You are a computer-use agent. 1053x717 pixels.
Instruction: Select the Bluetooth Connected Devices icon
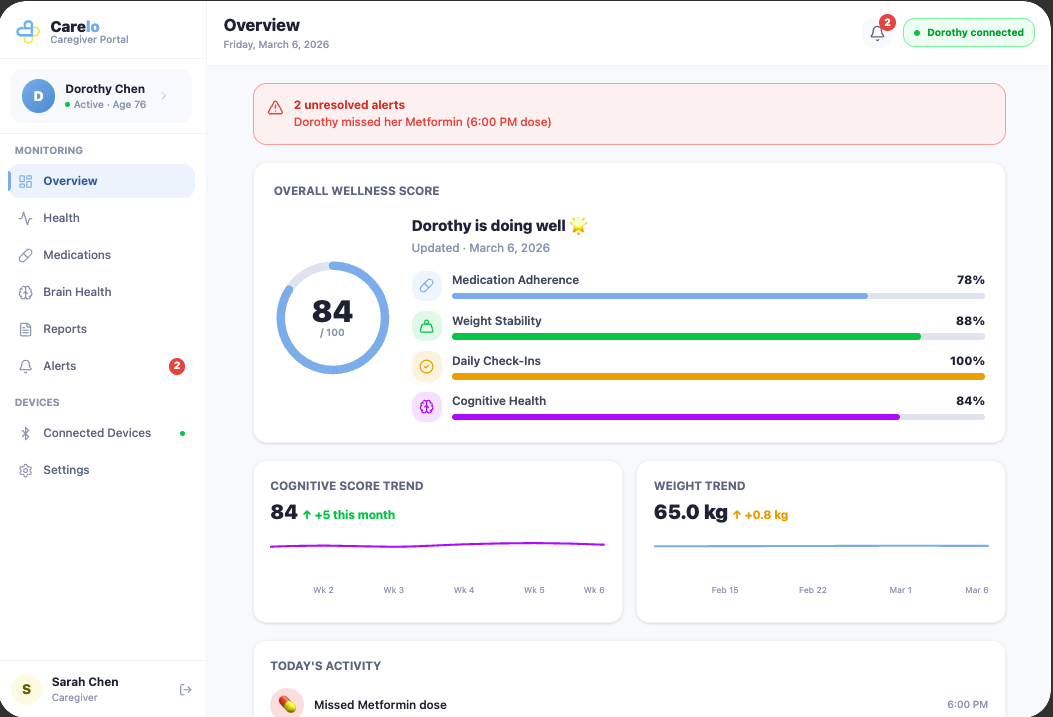pyautogui.click(x=27, y=433)
